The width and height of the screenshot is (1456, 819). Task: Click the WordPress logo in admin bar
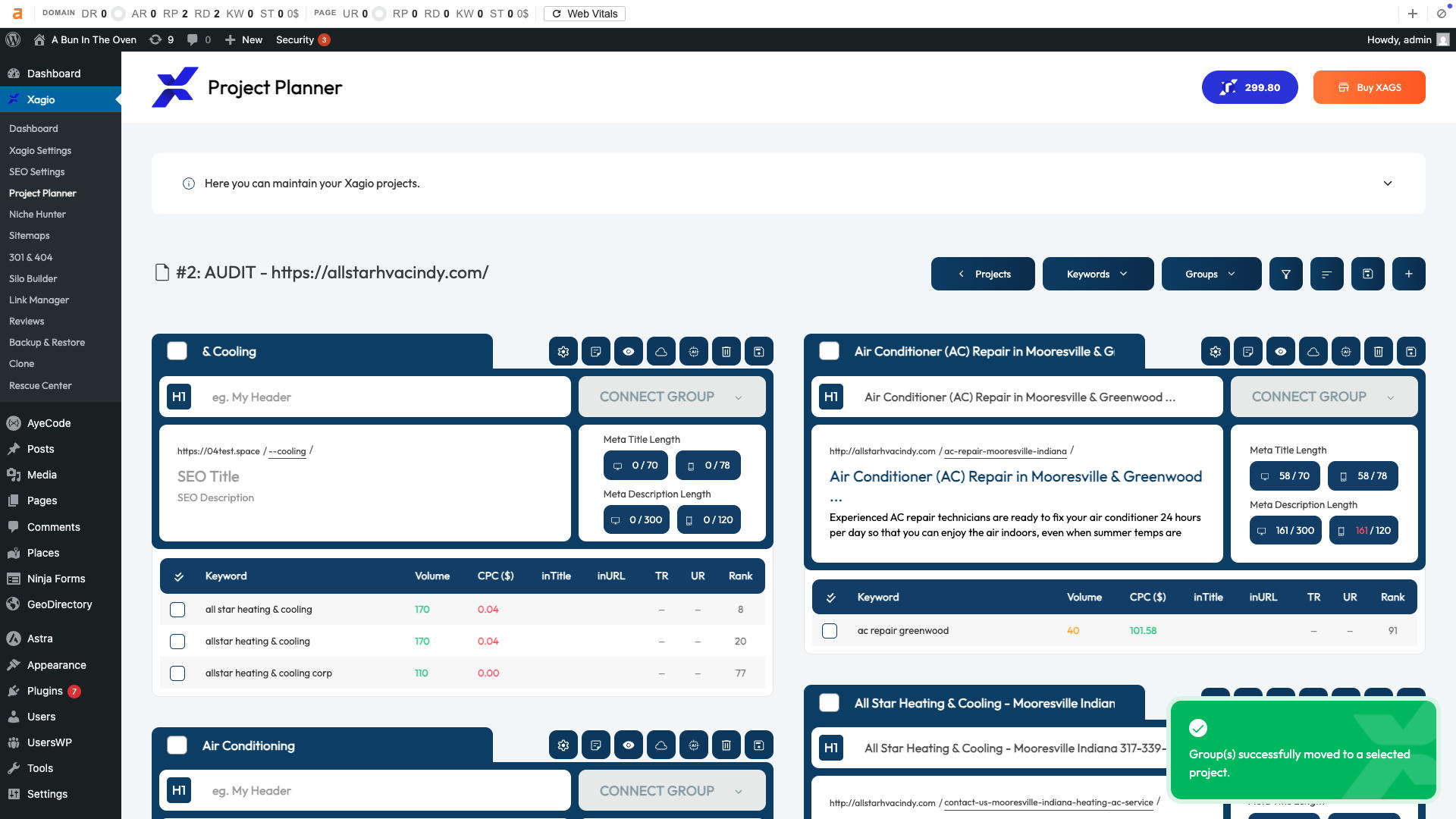click(12, 39)
